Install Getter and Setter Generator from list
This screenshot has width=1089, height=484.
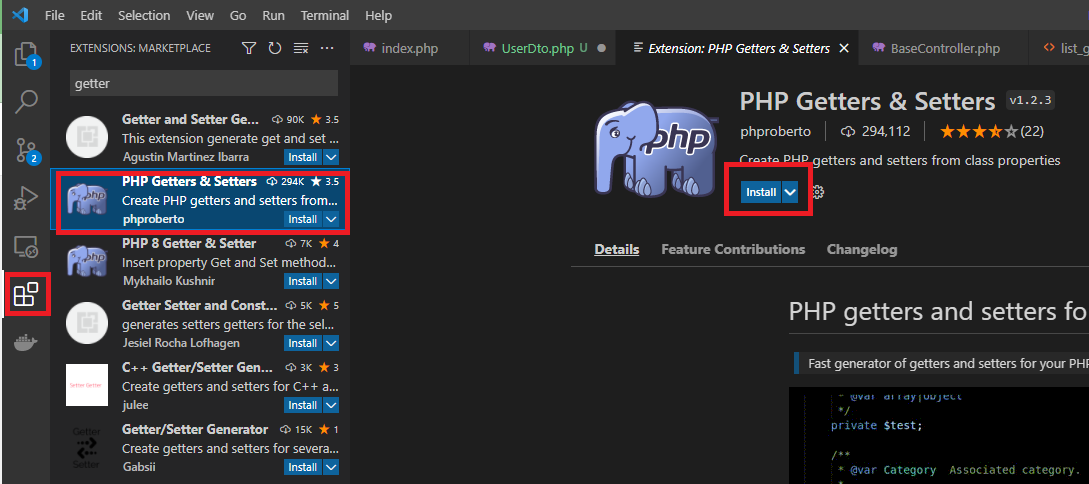303,158
